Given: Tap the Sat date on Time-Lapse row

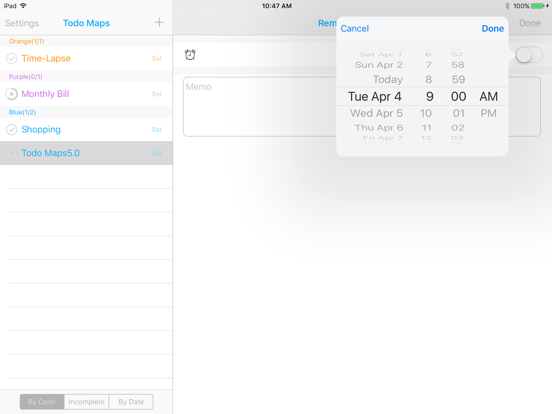Looking at the screenshot, I should (x=157, y=58).
